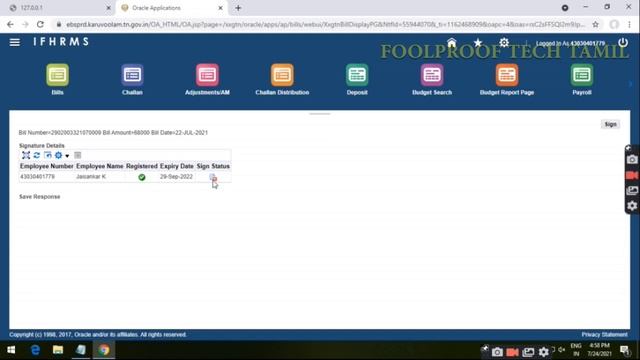Sort by Employee Number column header

(47, 166)
